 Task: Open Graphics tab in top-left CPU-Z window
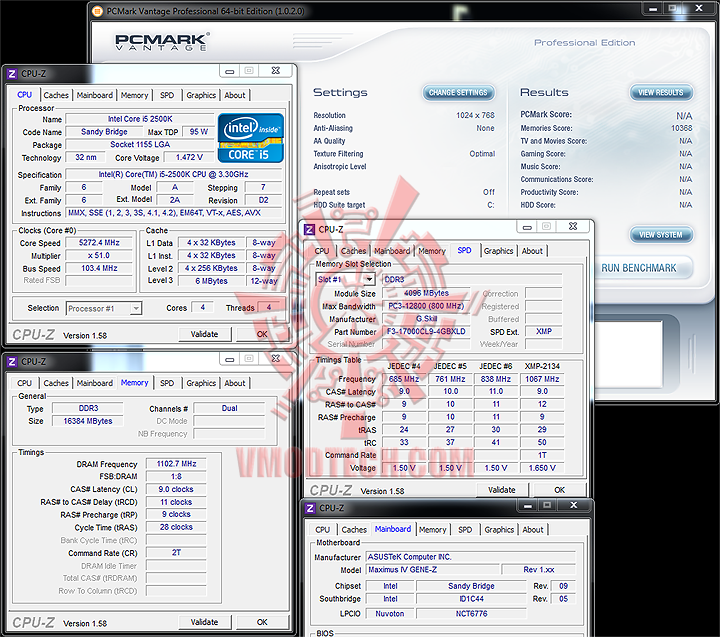click(201, 95)
